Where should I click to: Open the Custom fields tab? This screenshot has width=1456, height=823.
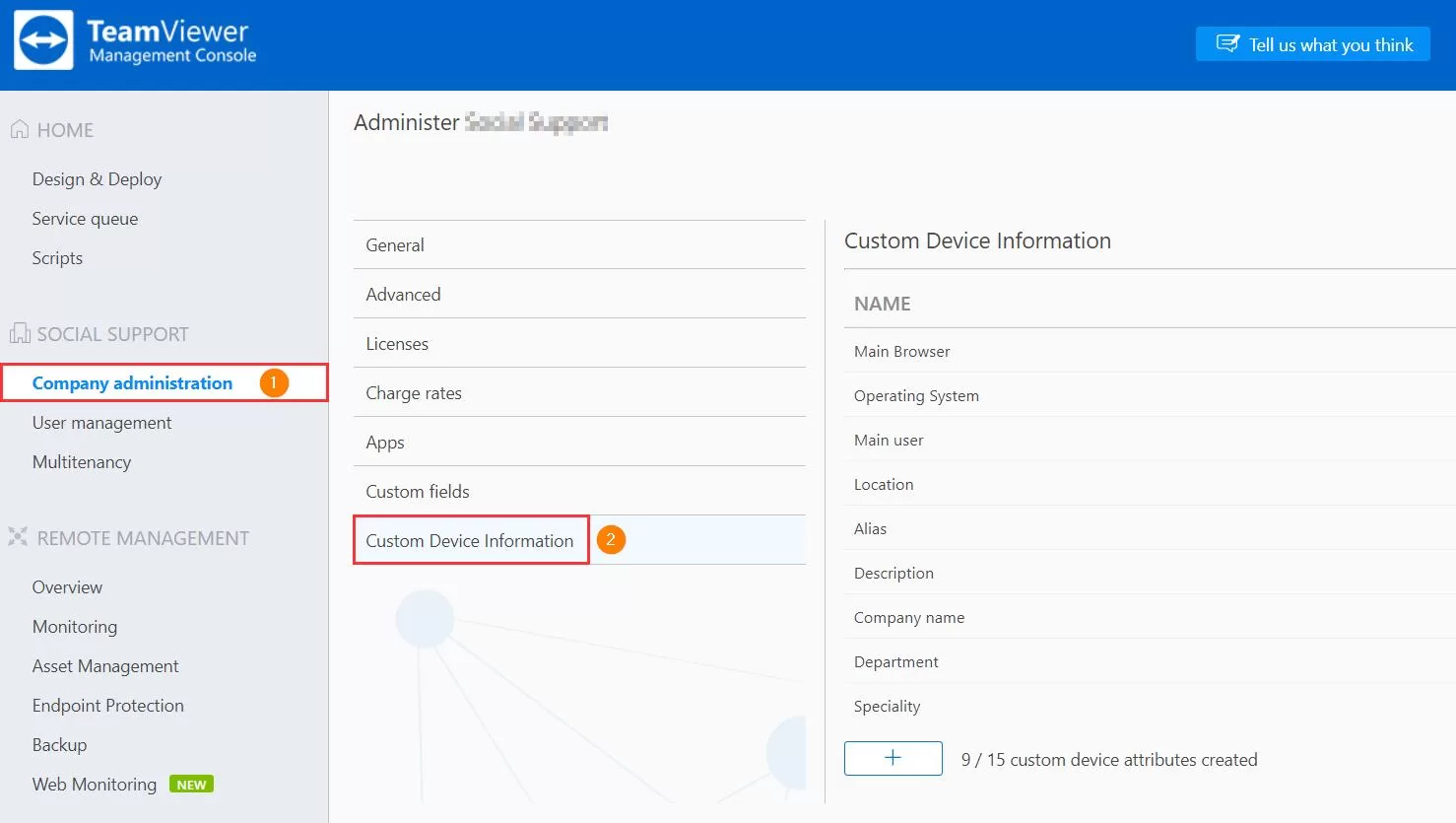pos(579,491)
